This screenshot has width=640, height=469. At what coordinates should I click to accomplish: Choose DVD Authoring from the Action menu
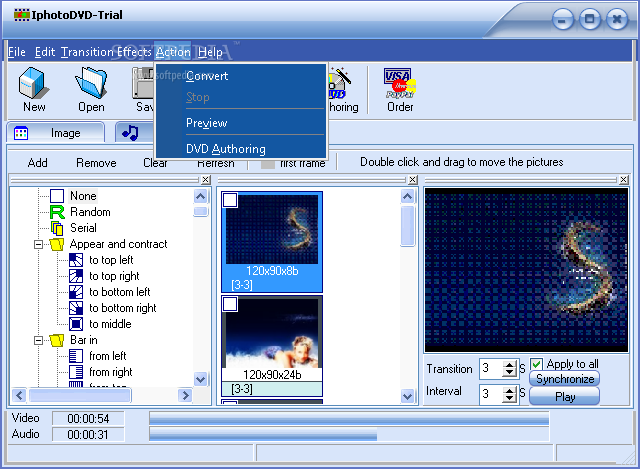pos(241,149)
